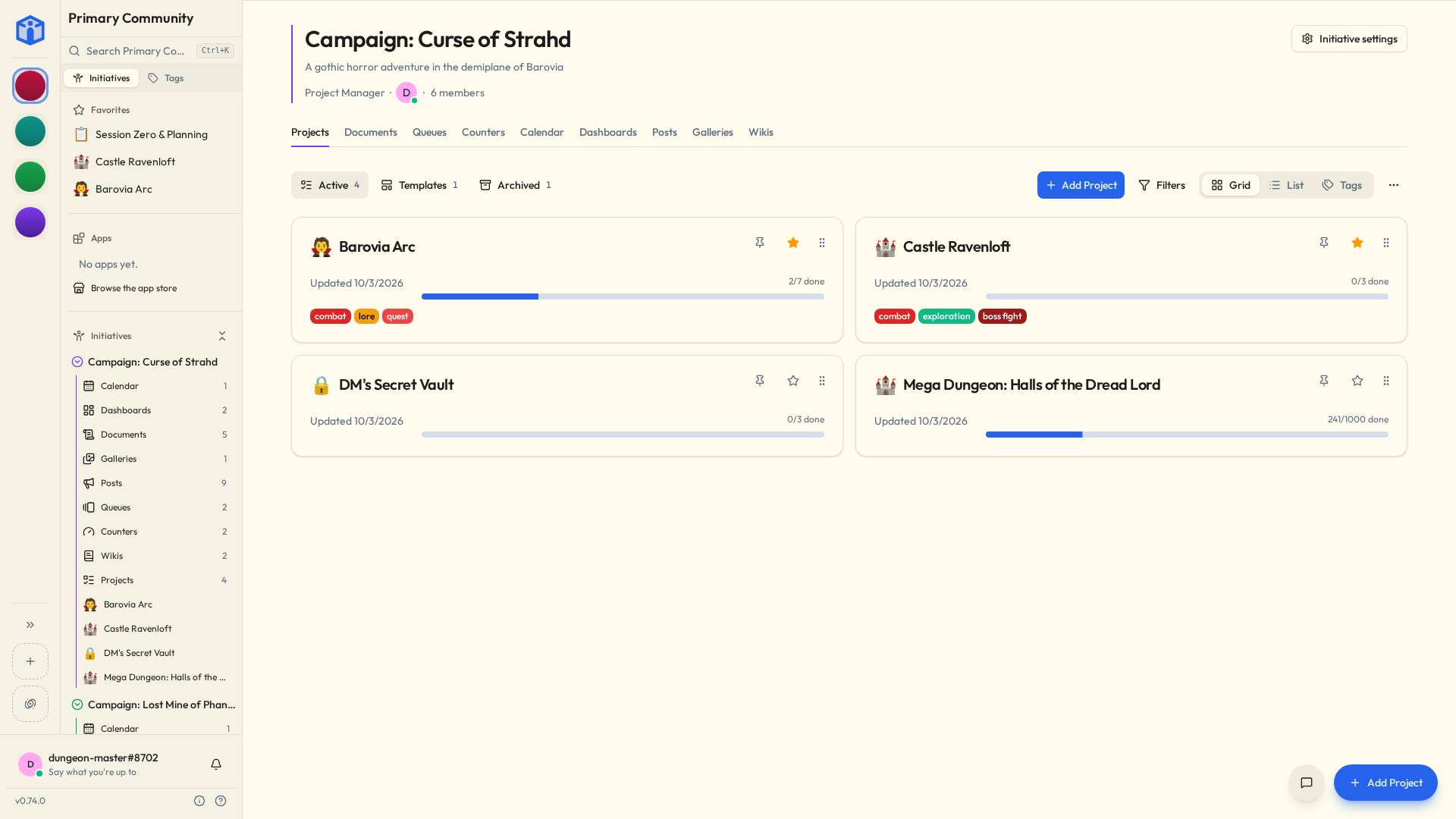The height and width of the screenshot is (819, 1456).
Task: Open the Filters dropdown
Action: (x=1162, y=185)
